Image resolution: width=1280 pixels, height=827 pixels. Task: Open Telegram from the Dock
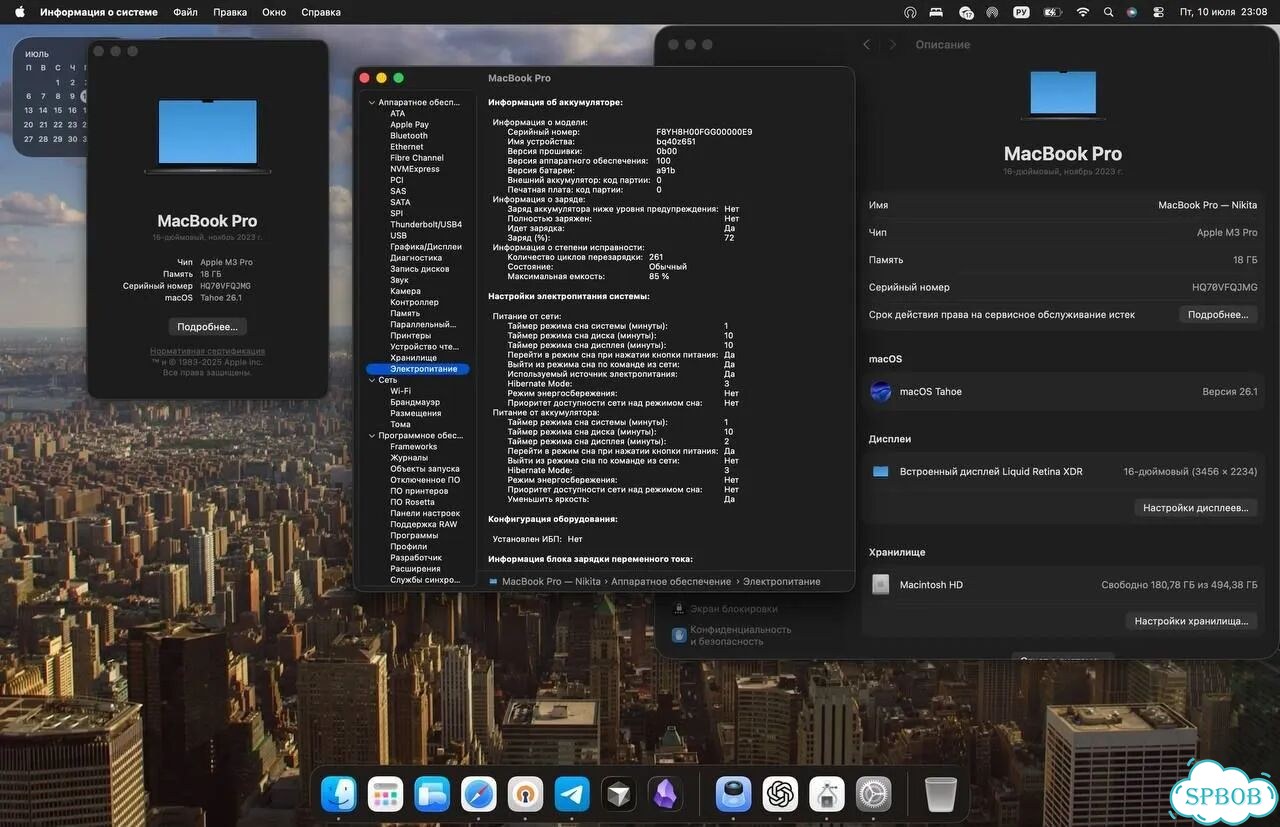[572, 794]
